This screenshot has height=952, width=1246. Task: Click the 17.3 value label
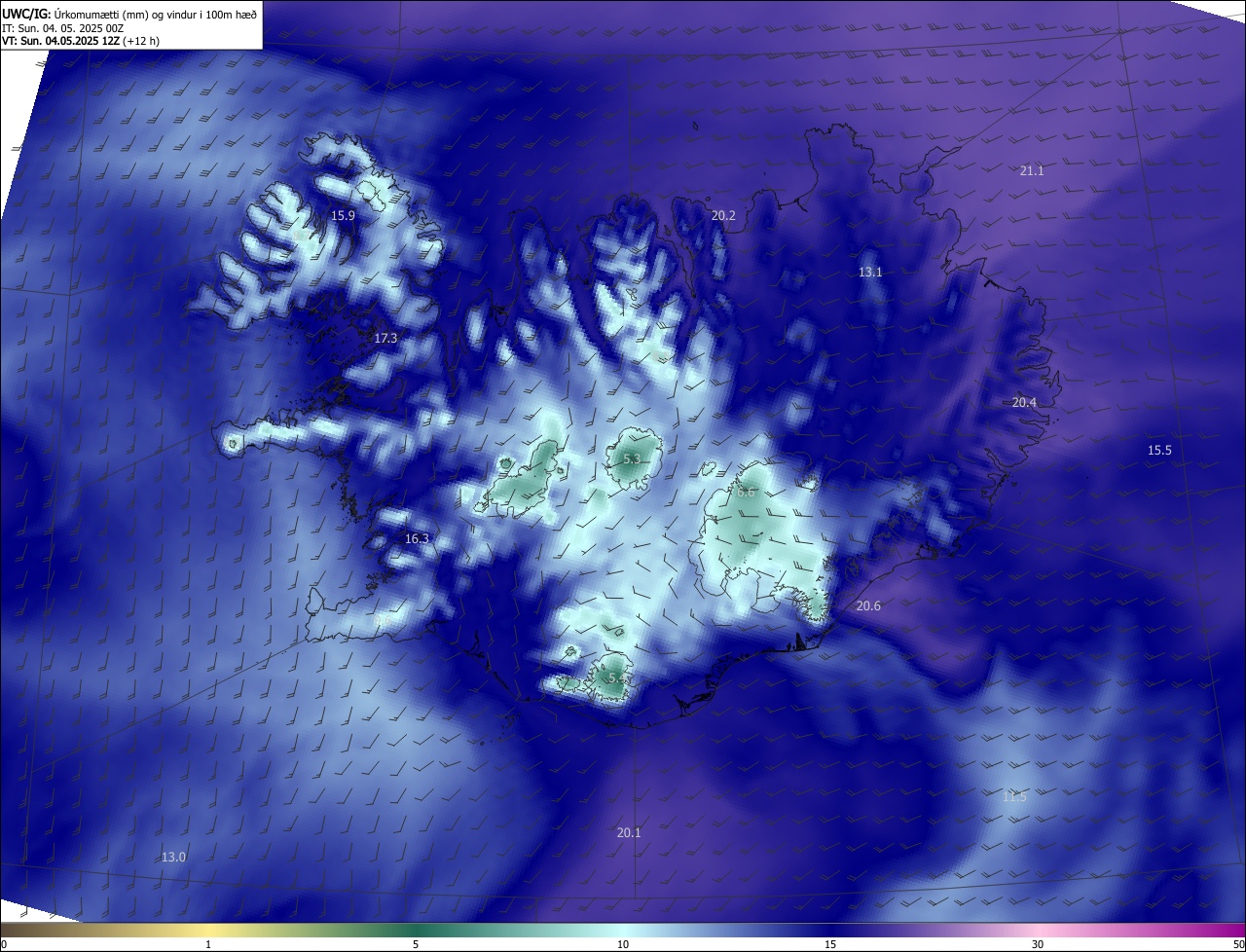pos(385,338)
